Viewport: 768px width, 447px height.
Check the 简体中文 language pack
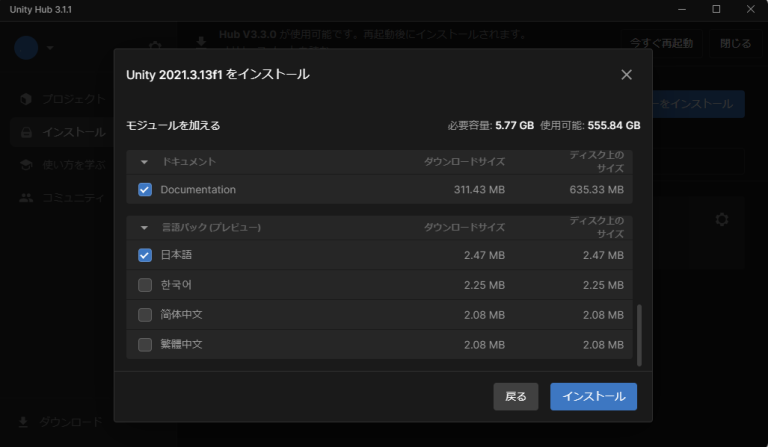point(145,315)
